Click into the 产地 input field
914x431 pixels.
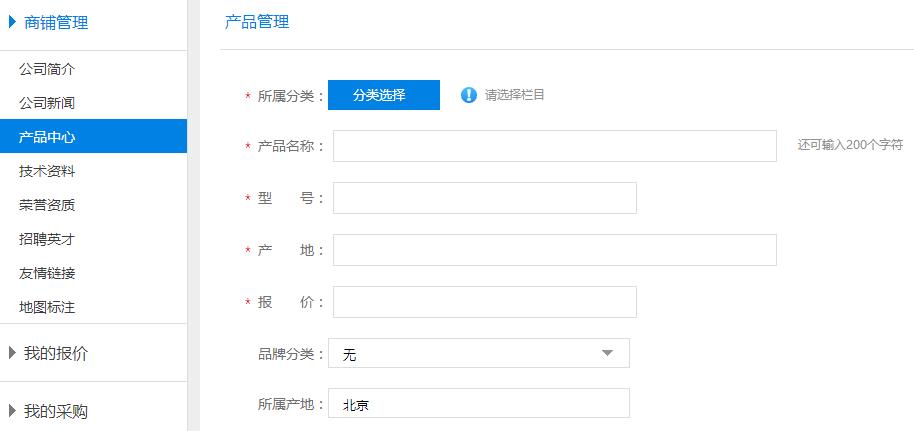pos(554,250)
